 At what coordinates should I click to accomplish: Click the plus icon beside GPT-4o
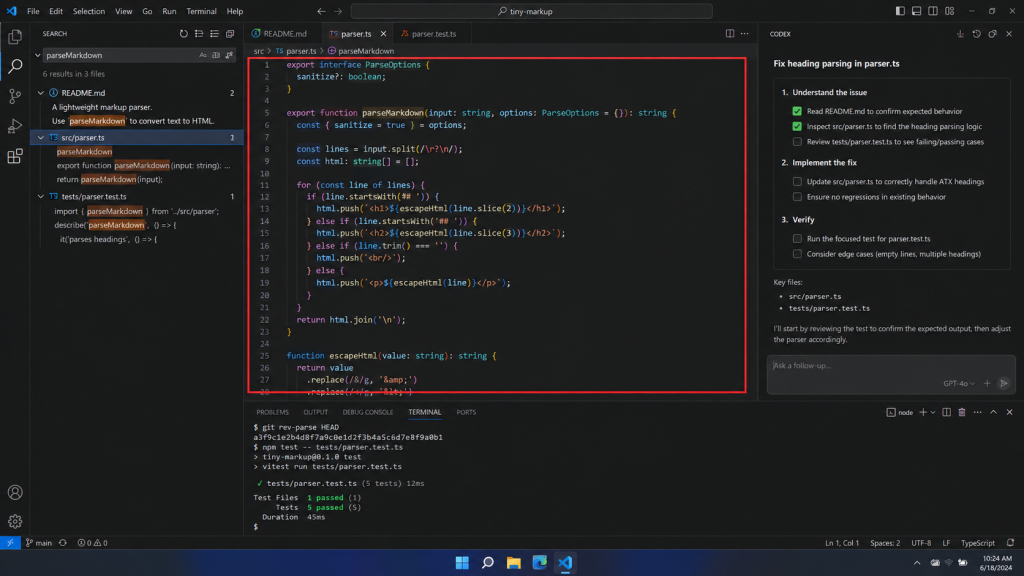coord(987,383)
